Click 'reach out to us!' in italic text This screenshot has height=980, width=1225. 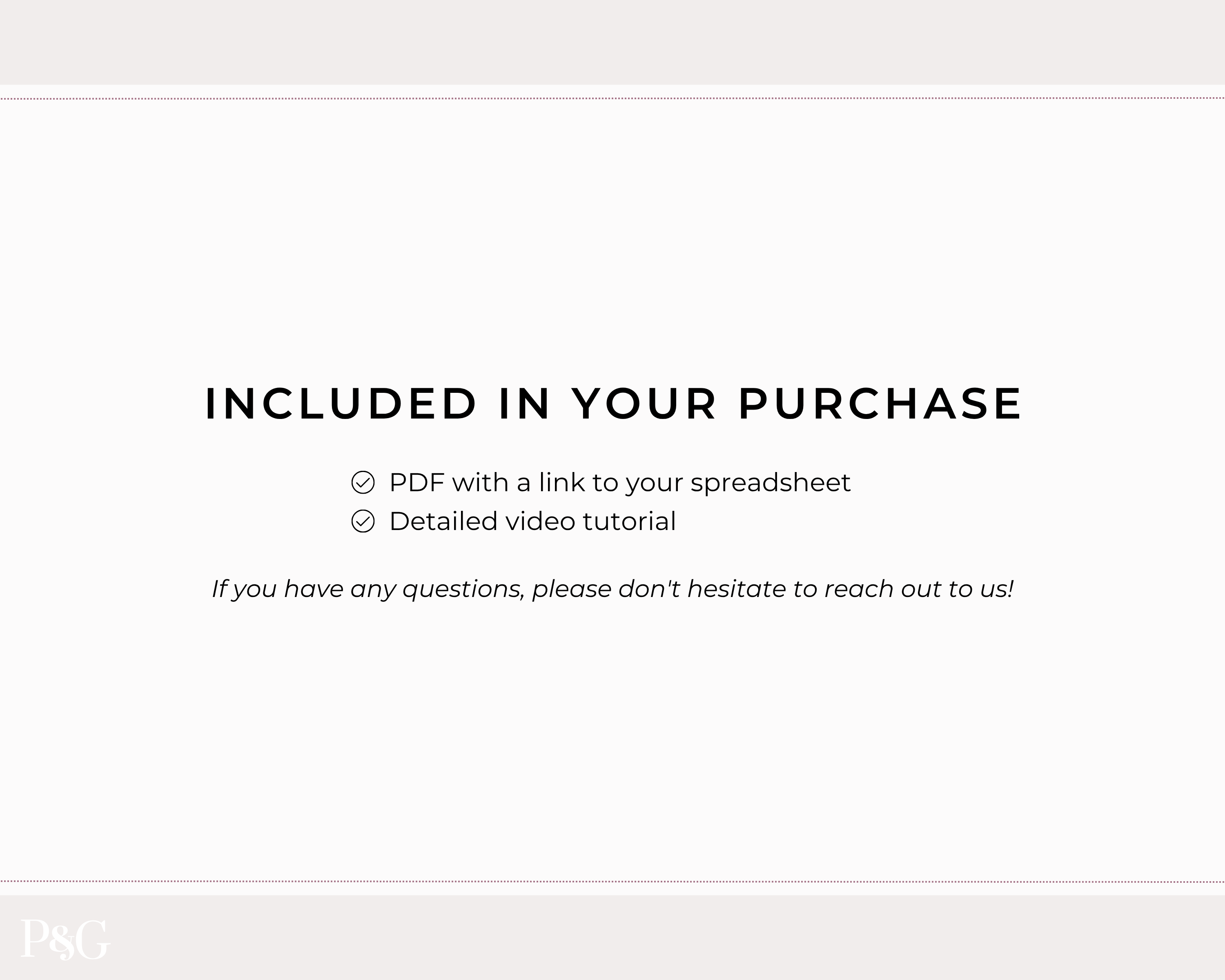click(919, 589)
